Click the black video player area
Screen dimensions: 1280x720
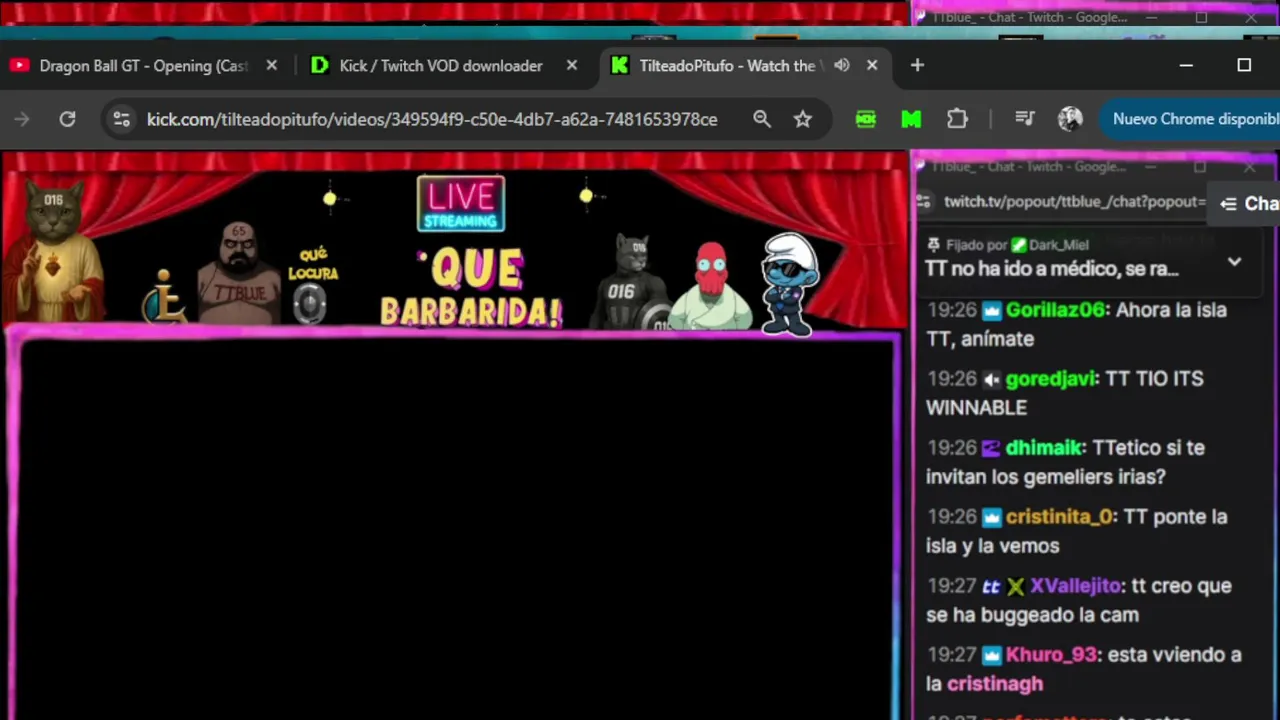pyautogui.click(x=457, y=530)
